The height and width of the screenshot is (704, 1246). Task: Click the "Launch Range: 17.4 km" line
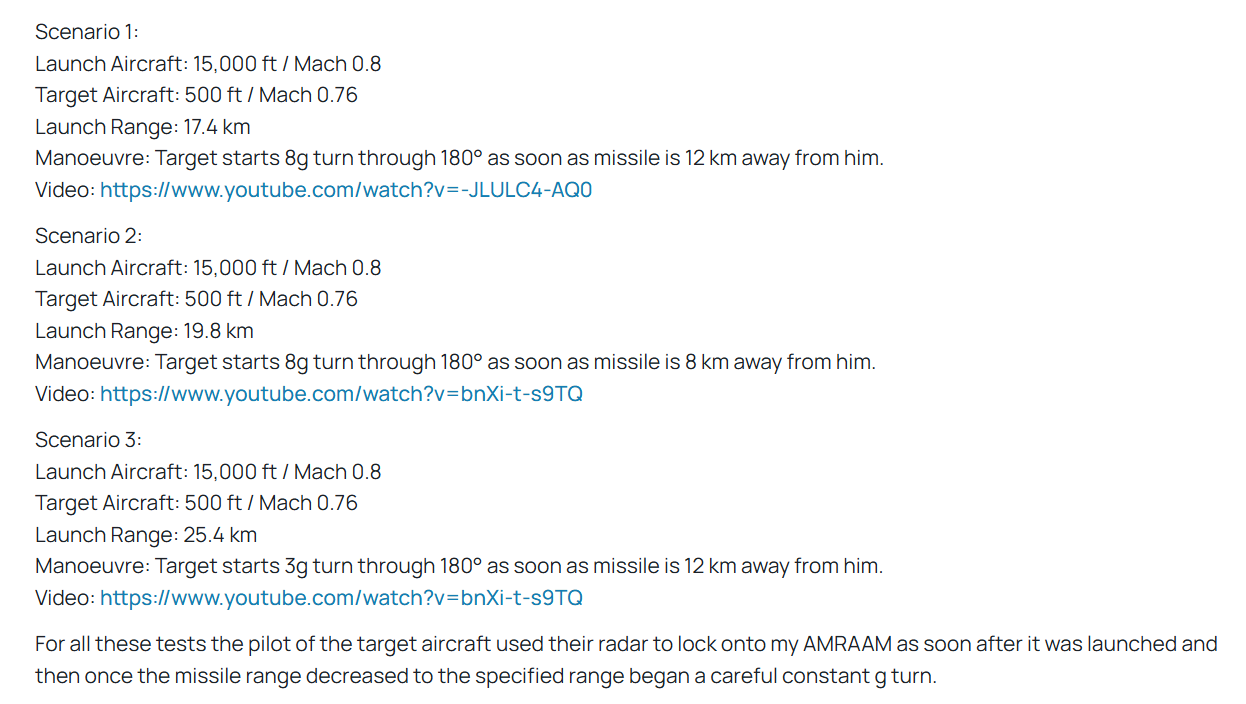(x=142, y=127)
